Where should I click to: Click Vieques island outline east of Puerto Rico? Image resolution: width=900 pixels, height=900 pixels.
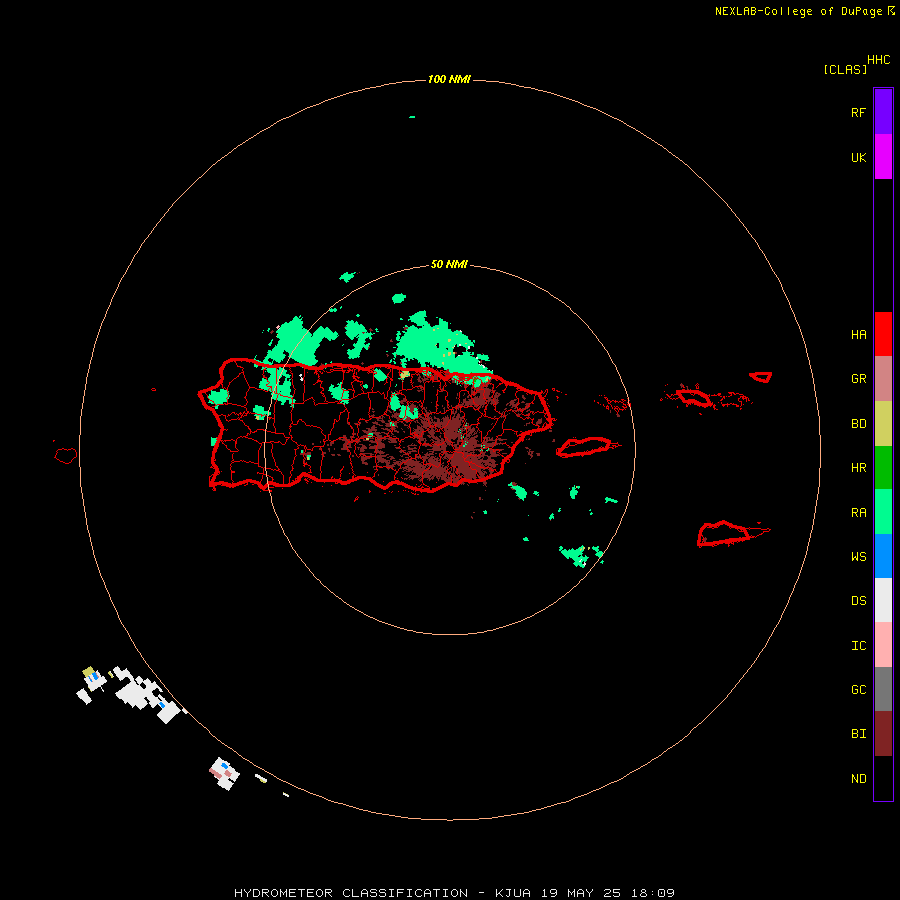coord(584,447)
